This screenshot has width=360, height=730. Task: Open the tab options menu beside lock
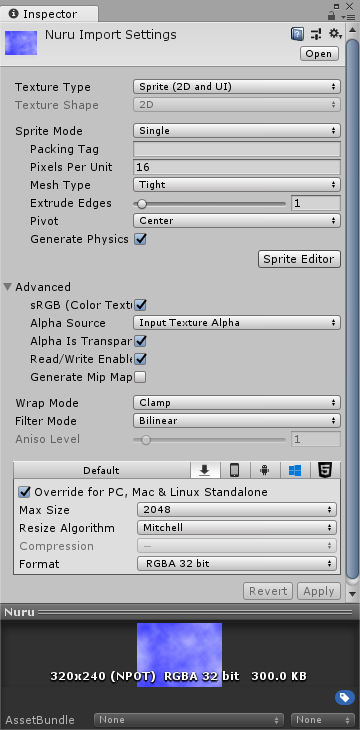coord(348,16)
